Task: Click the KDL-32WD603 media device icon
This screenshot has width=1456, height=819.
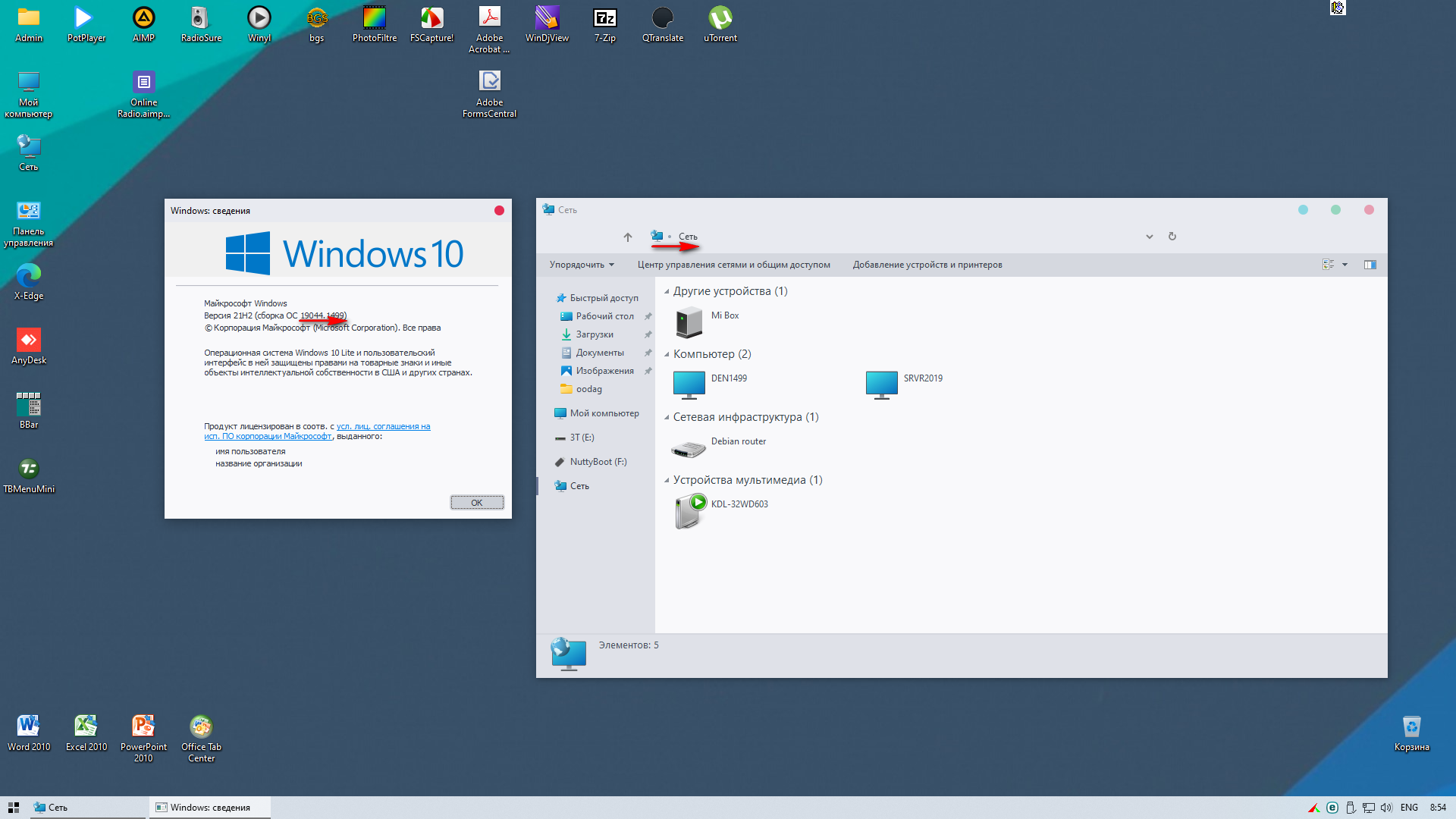Action: (x=689, y=510)
